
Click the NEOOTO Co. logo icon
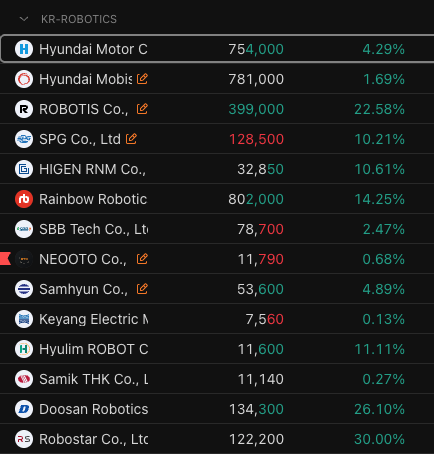pos(24,259)
